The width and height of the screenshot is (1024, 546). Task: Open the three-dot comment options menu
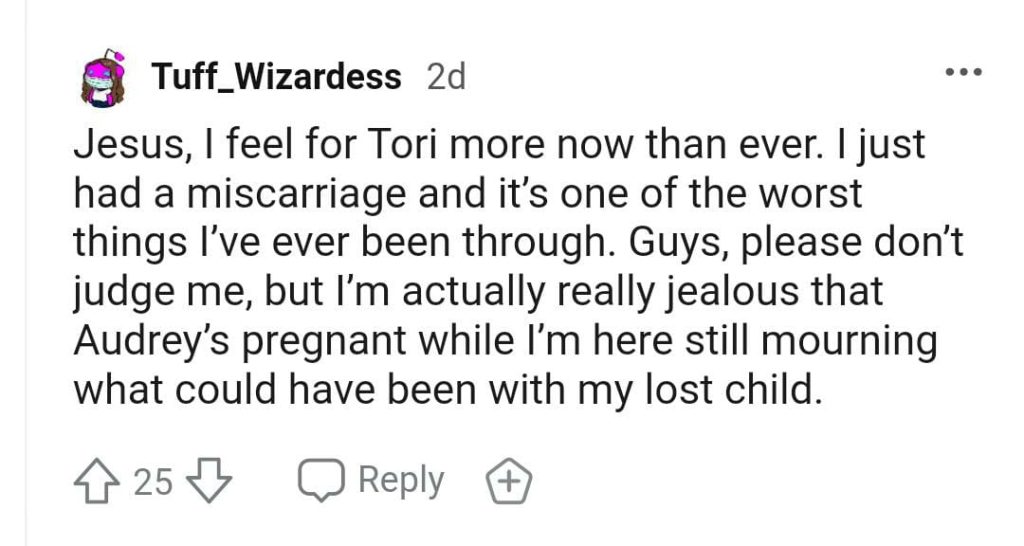964,72
